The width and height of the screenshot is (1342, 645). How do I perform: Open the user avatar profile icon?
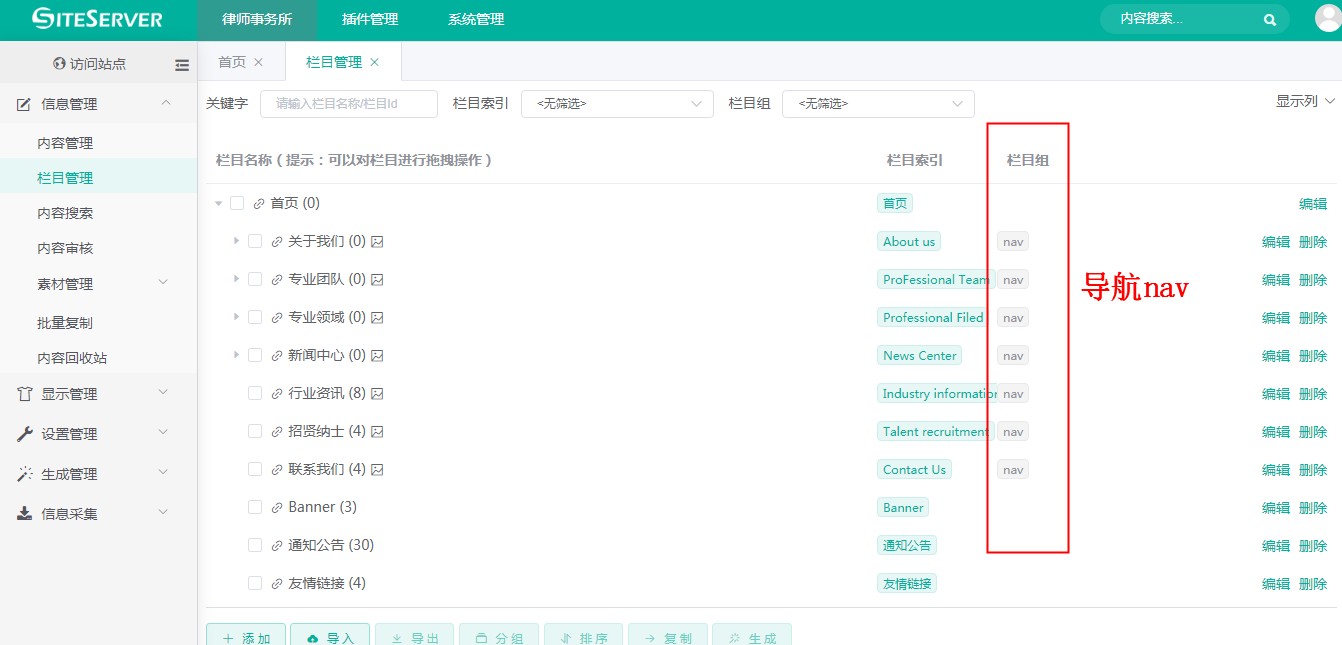point(1327,19)
